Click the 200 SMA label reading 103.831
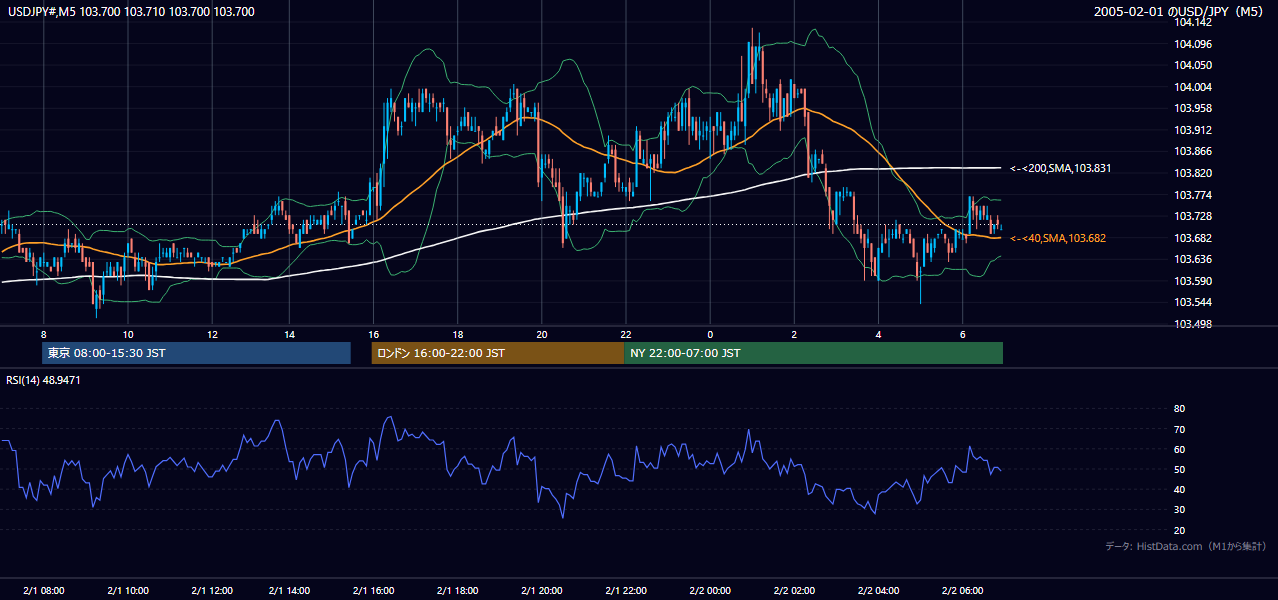This screenshot has height=600, width=1278. coord(1061,169)
